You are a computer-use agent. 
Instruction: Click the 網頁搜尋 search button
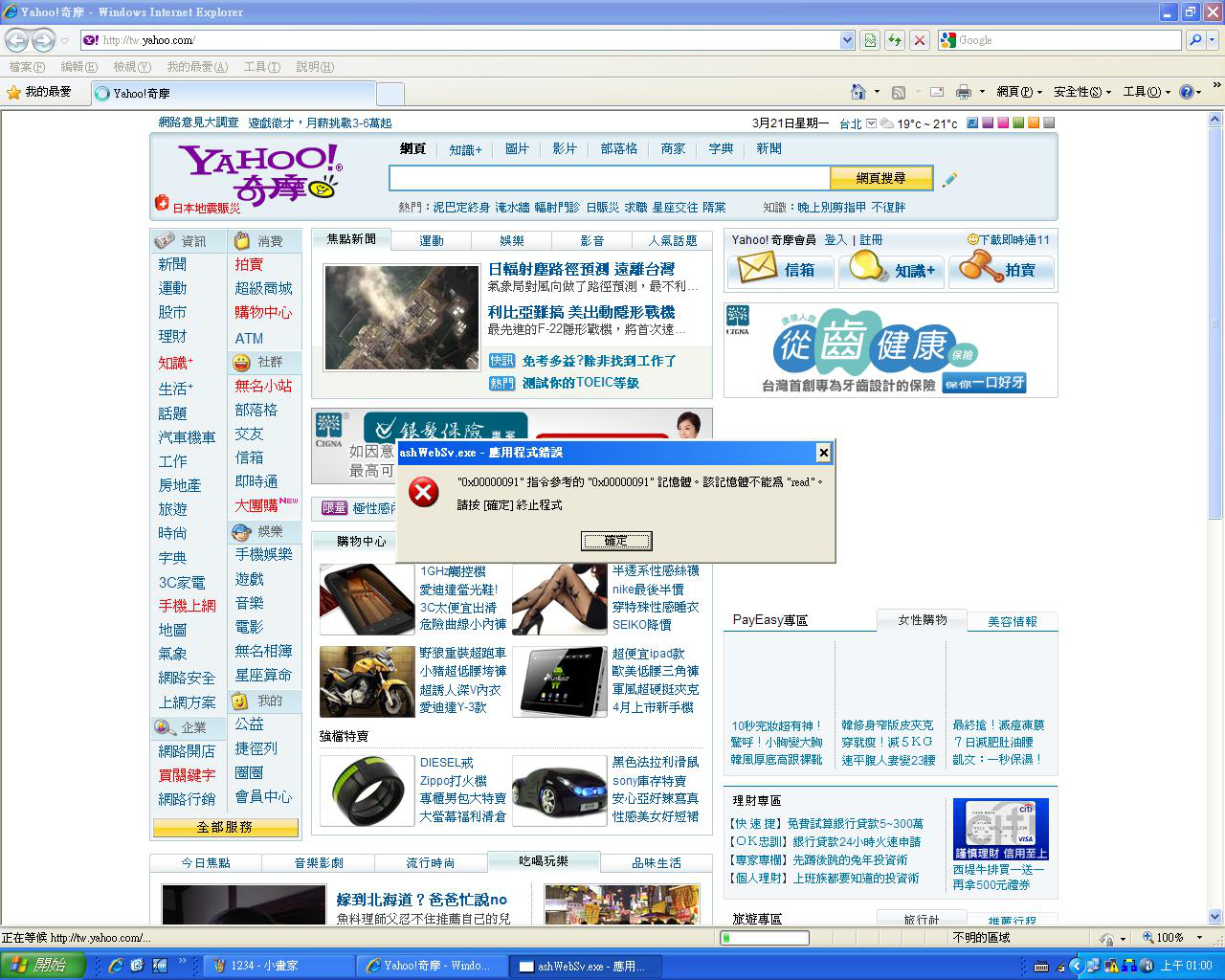pos(880,178)
